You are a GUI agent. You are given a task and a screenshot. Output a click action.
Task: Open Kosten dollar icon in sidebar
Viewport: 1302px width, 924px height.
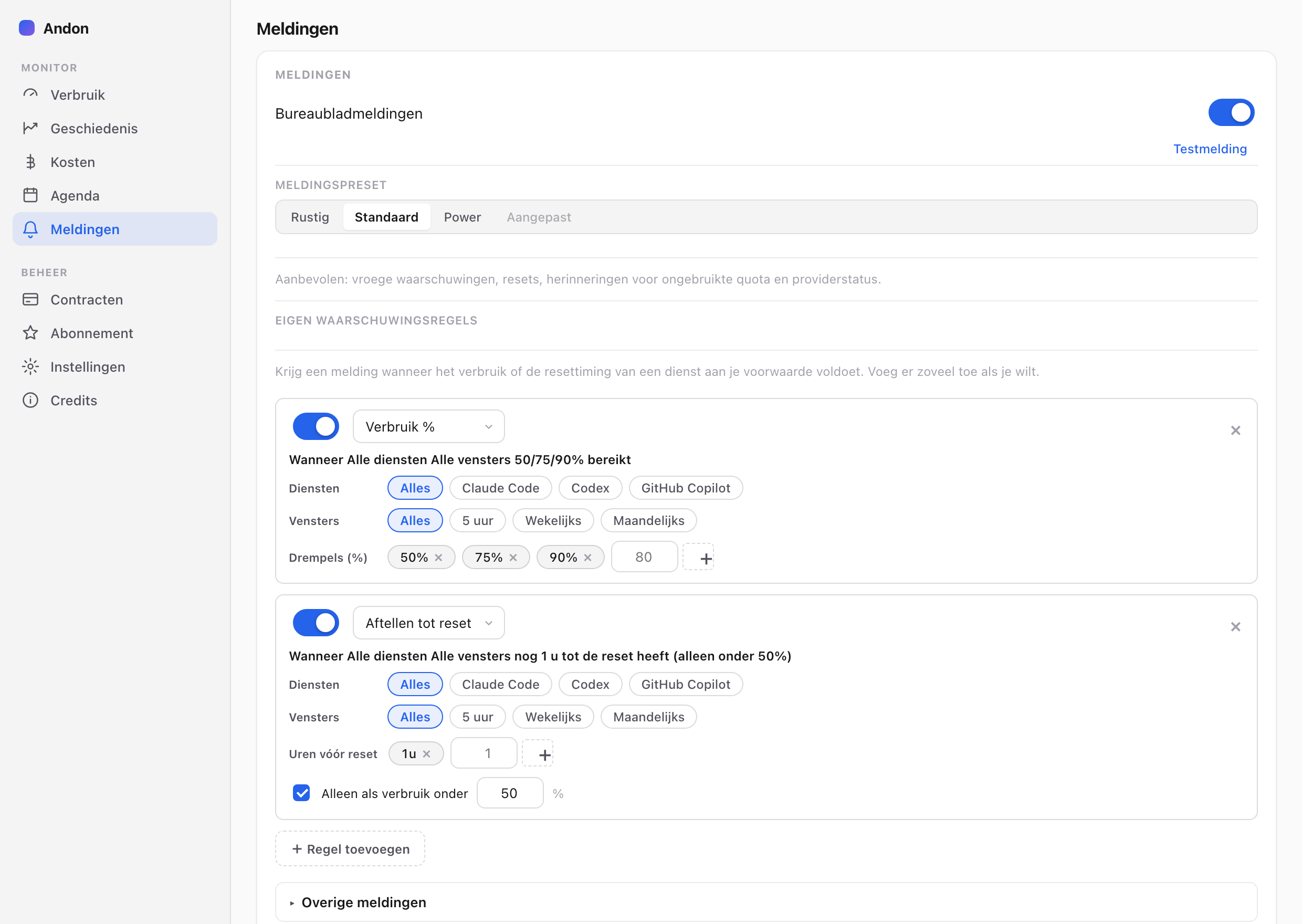click(31, 162)
